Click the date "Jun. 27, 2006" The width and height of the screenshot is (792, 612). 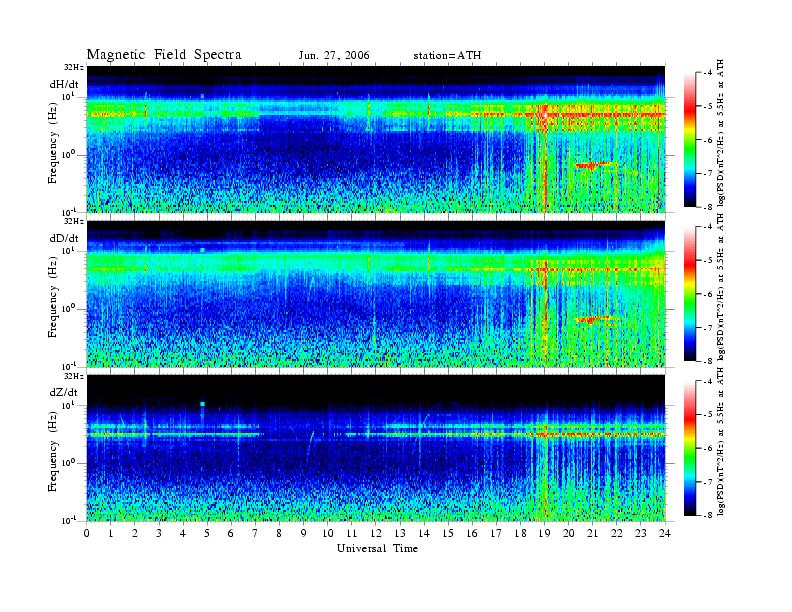(x=334, y=55)
